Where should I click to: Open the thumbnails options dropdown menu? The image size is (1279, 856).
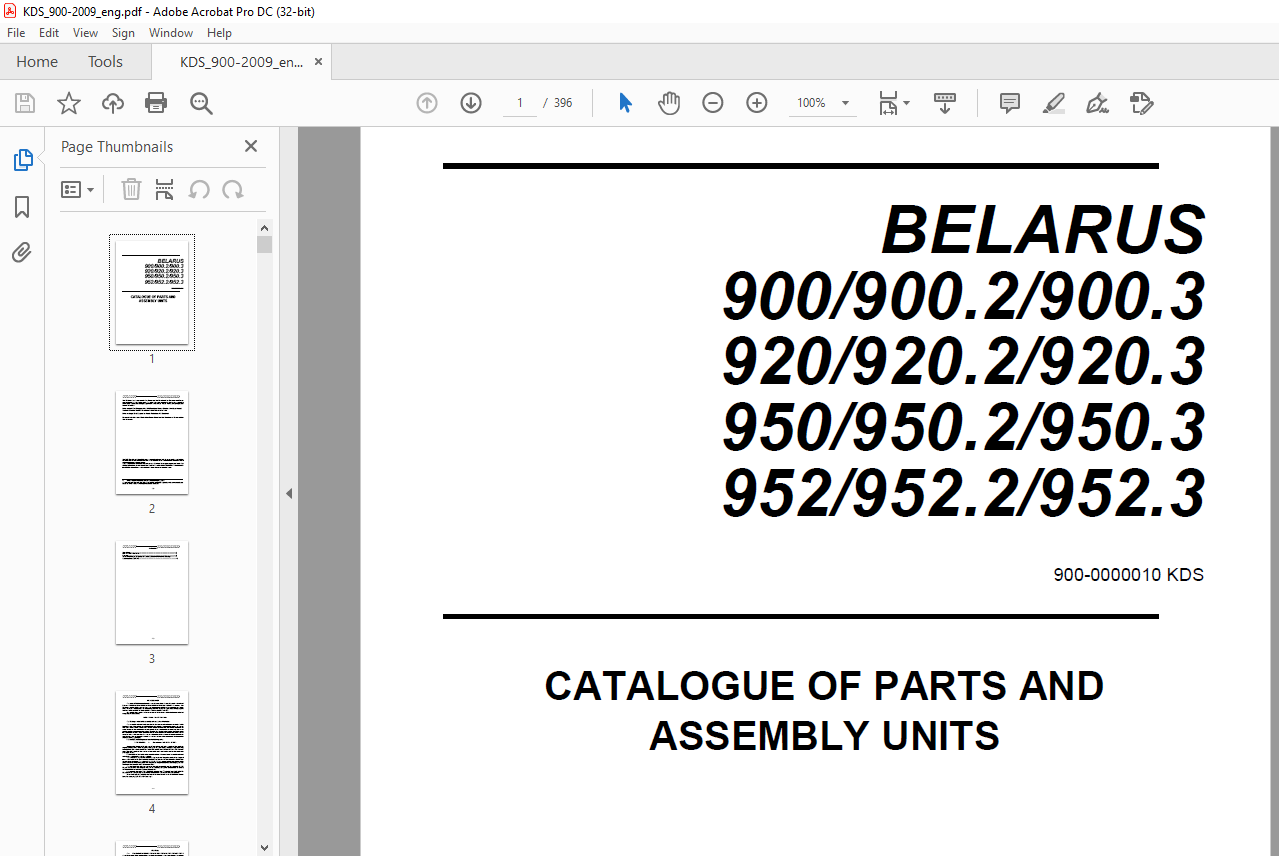pyautogui.click(x=77, y=189)
